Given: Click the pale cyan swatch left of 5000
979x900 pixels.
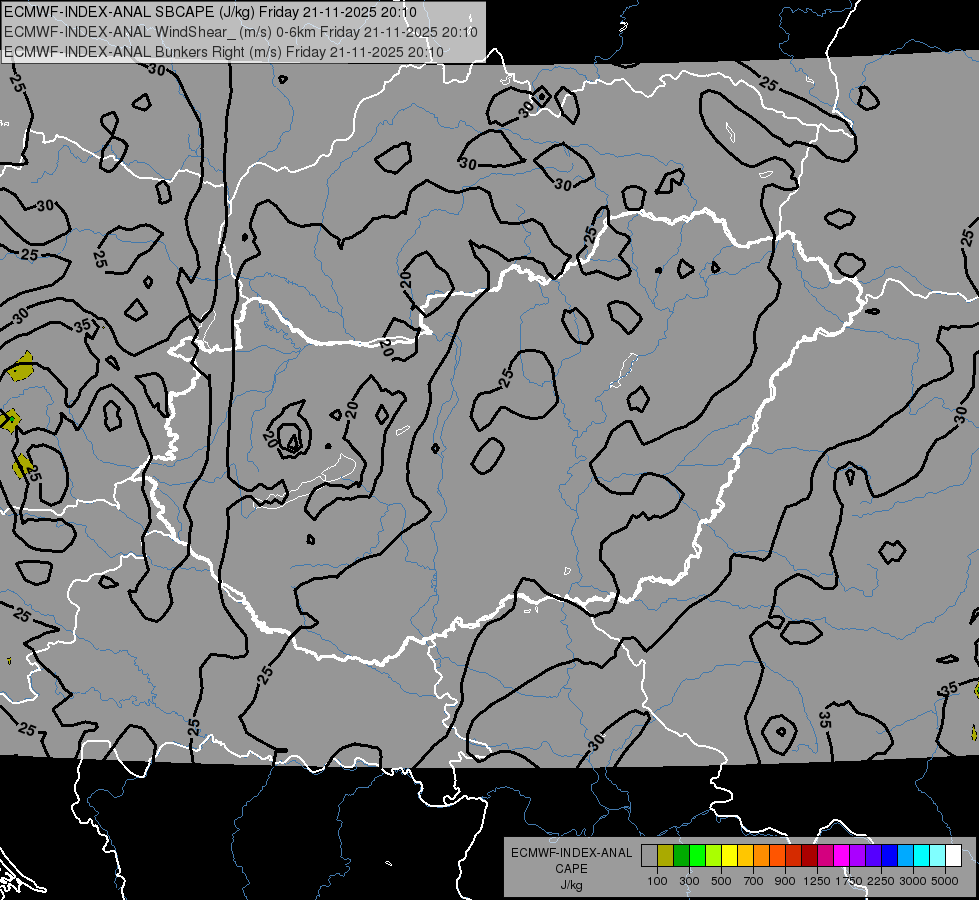Looking at the screenshot, I should coord(938,855).
